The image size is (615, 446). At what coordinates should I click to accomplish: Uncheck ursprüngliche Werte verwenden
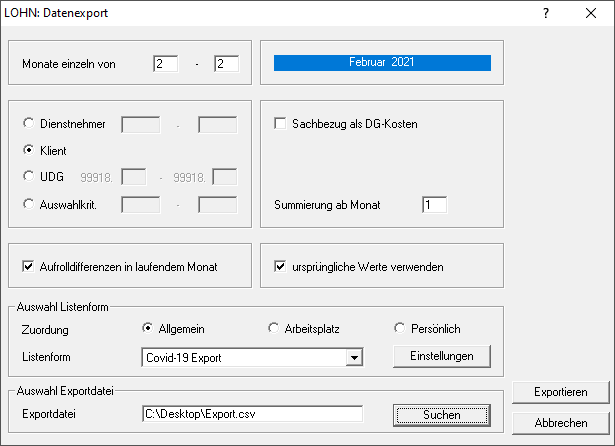point(281,267)
